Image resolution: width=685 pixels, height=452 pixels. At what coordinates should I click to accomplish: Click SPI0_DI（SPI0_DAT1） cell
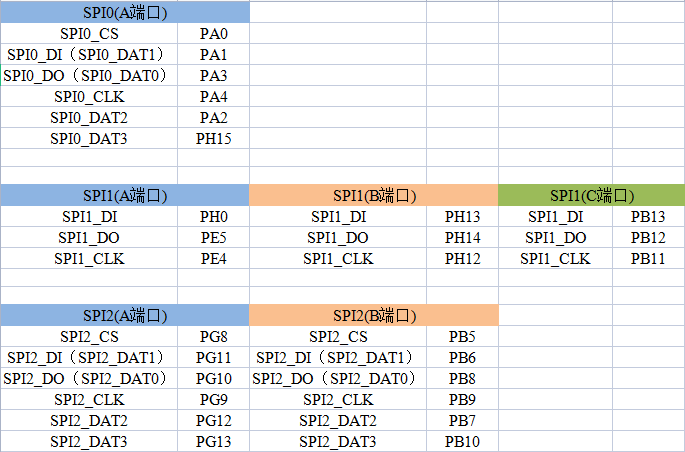(x=89, y=54)
